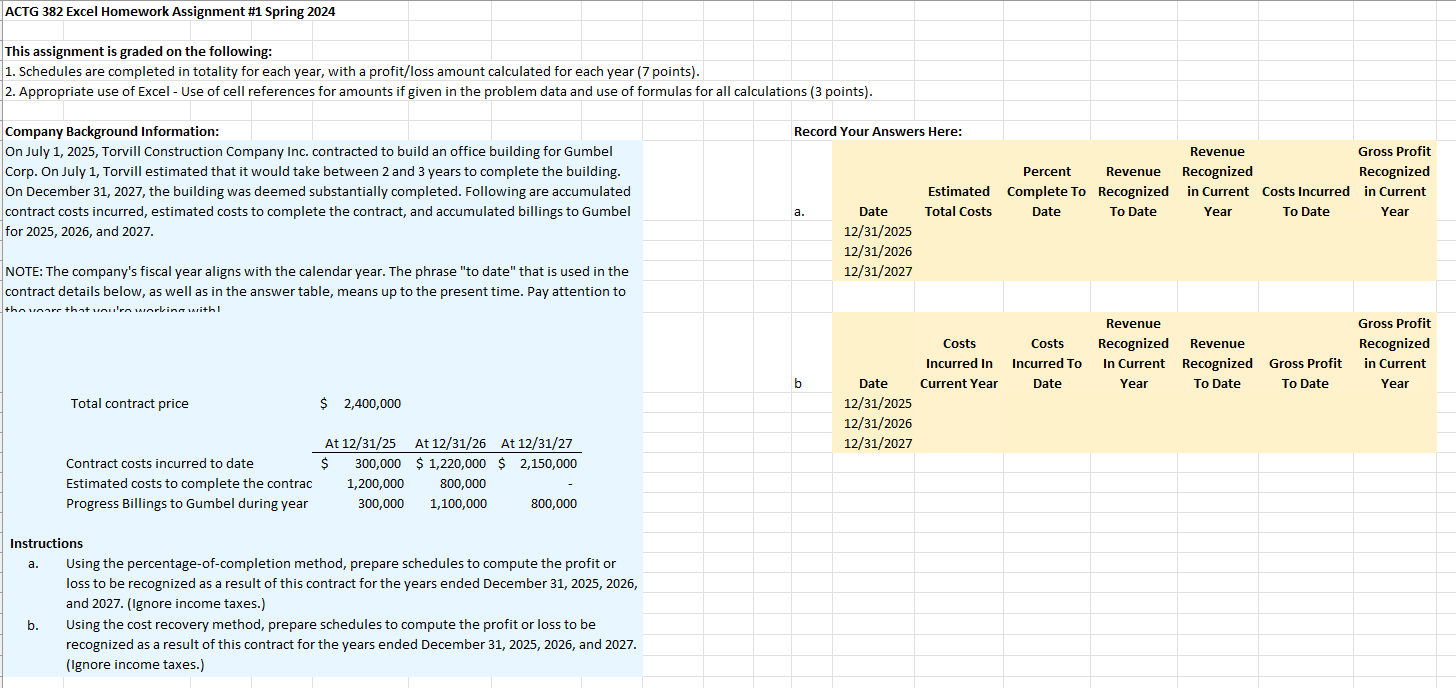Click the Estimated Total Costs column header
Screen dimensions: 1456x688
[958, 201]
